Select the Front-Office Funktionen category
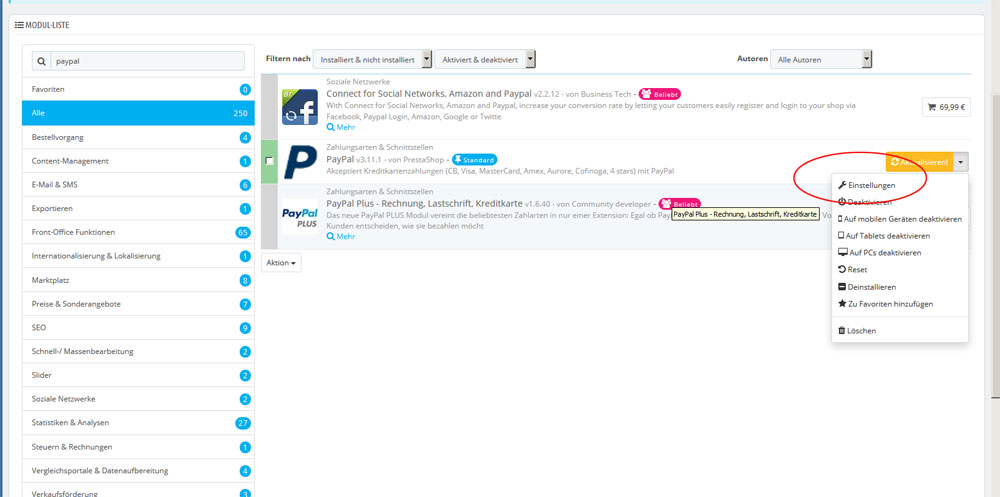 pos(138,232)
